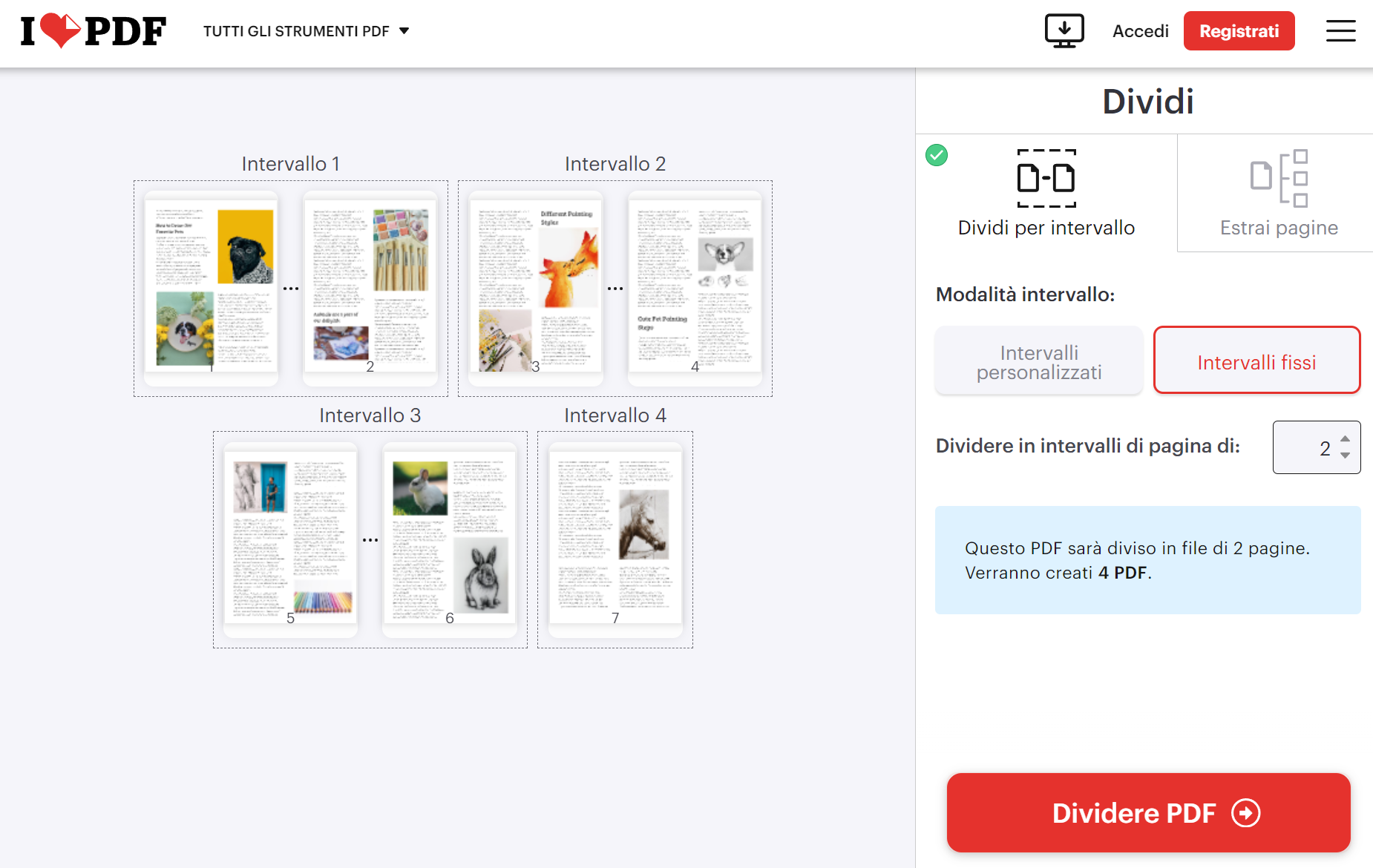This screenshot has height=868, width=1373.
Task: Open the hamburger menu
Action: (x=1340, y=30)
